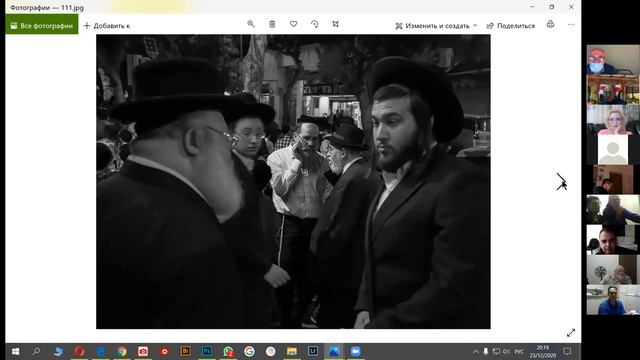Screen dimensions: 640x360
Task: Select Zoom participant with blonde hair
Action: tap(613, 120)
